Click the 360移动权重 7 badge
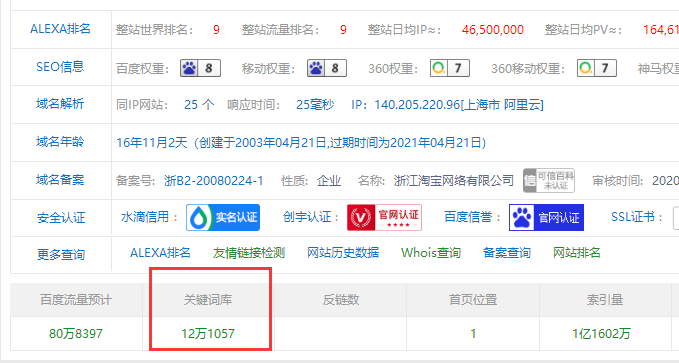 pos(597,68)
